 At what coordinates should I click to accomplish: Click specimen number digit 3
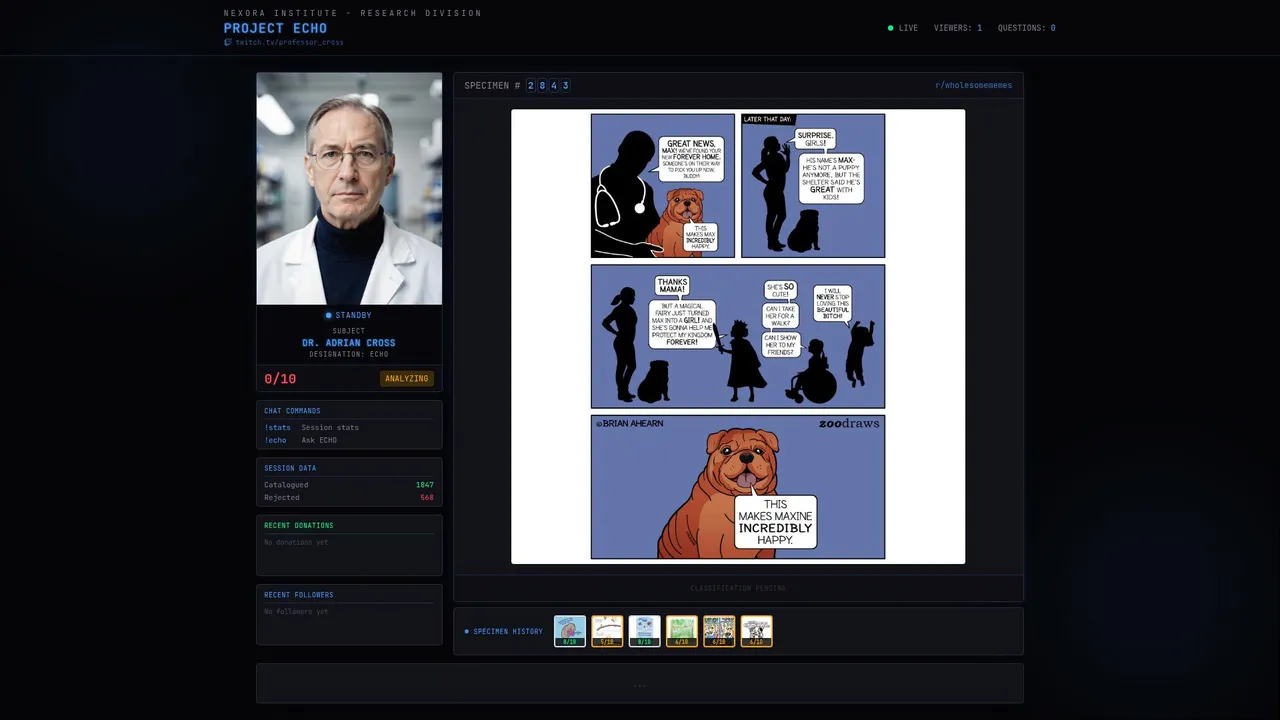pos(566,85)
